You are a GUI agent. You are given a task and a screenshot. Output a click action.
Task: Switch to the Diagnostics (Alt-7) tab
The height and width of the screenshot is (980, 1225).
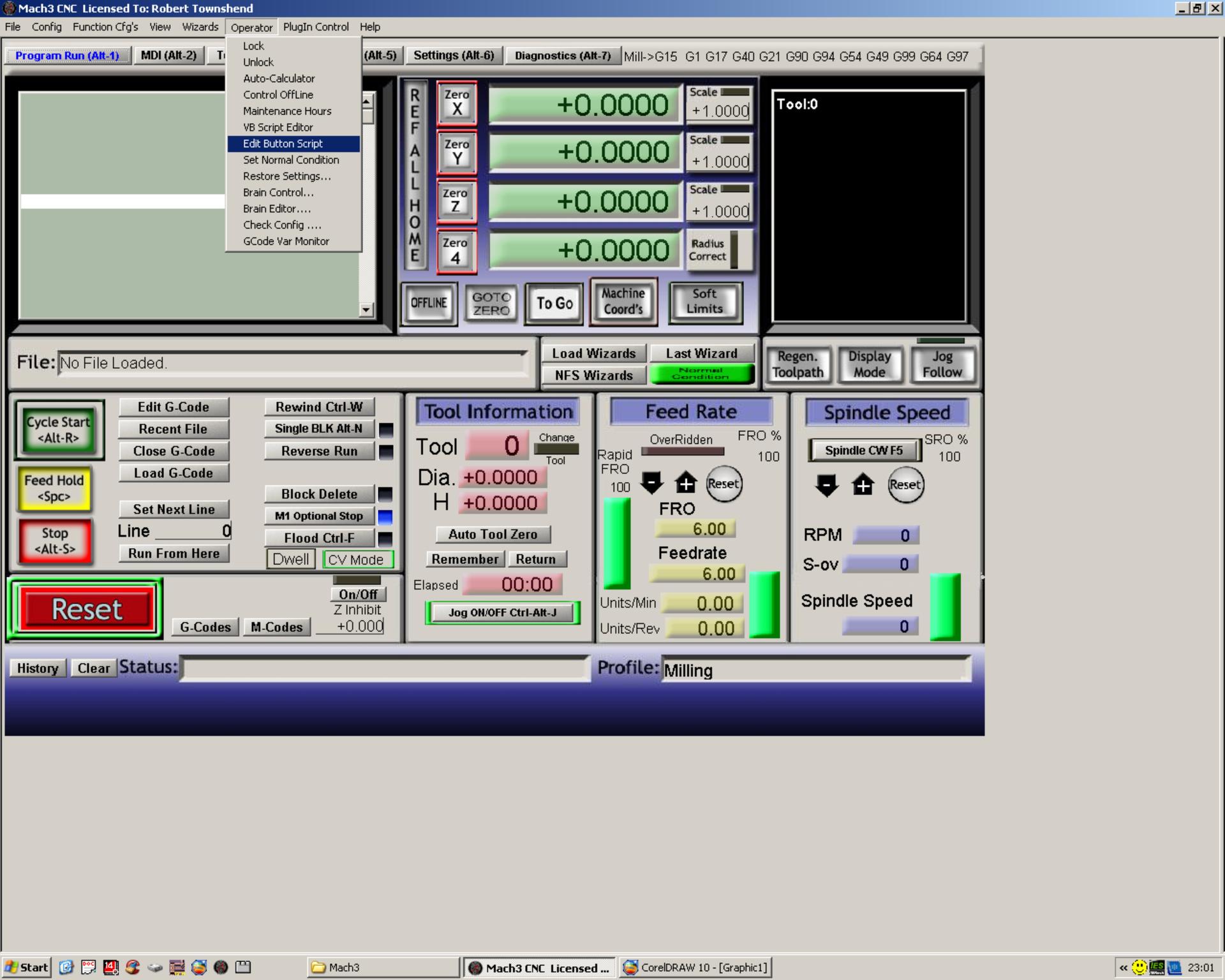point(562,56)
